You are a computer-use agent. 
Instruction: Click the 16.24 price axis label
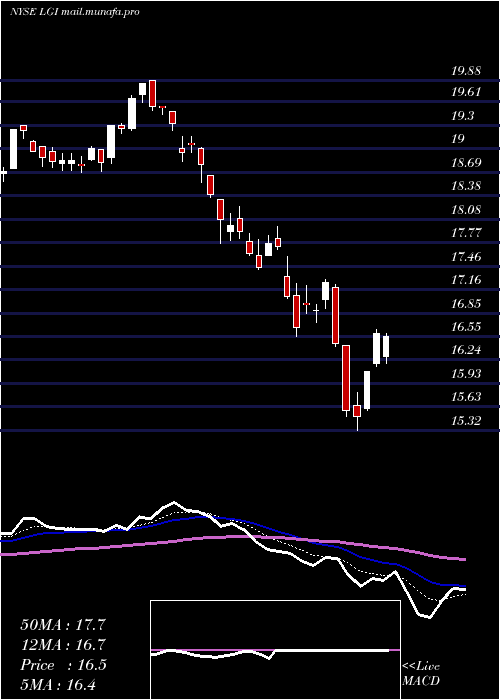pos(466,350)
